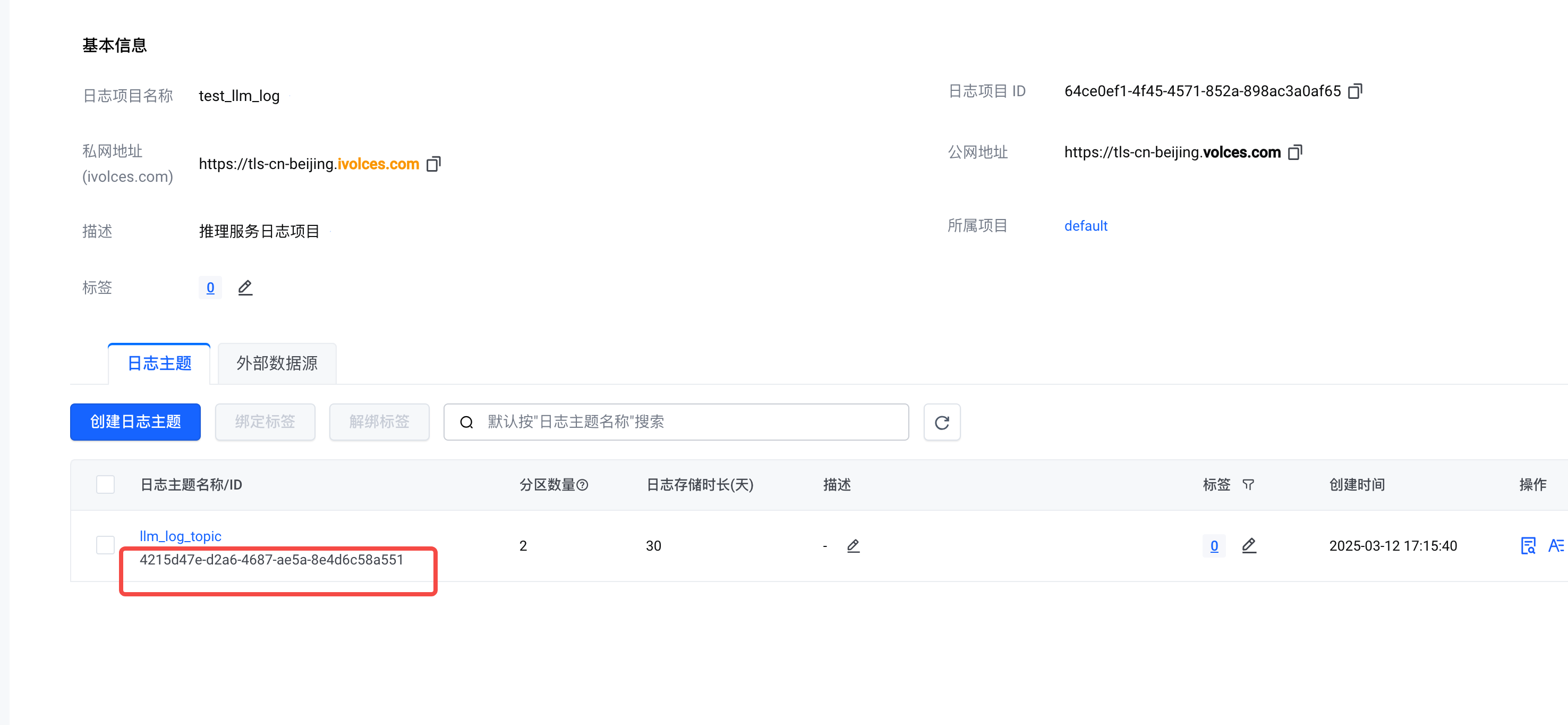
Task: Open the default project link
Action: [x=1085, y=226]
